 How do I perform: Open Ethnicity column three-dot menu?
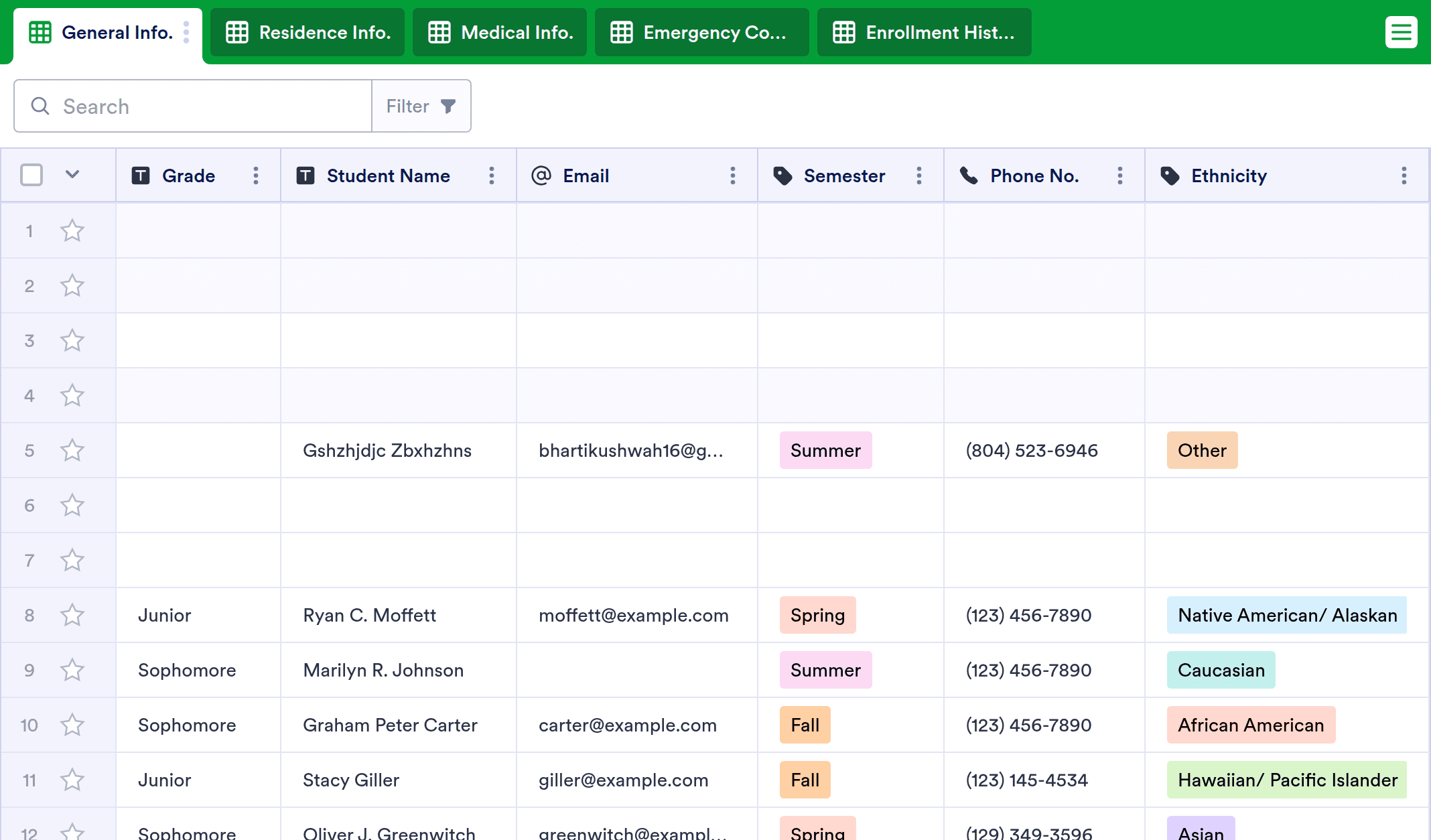coord(1404,176)
